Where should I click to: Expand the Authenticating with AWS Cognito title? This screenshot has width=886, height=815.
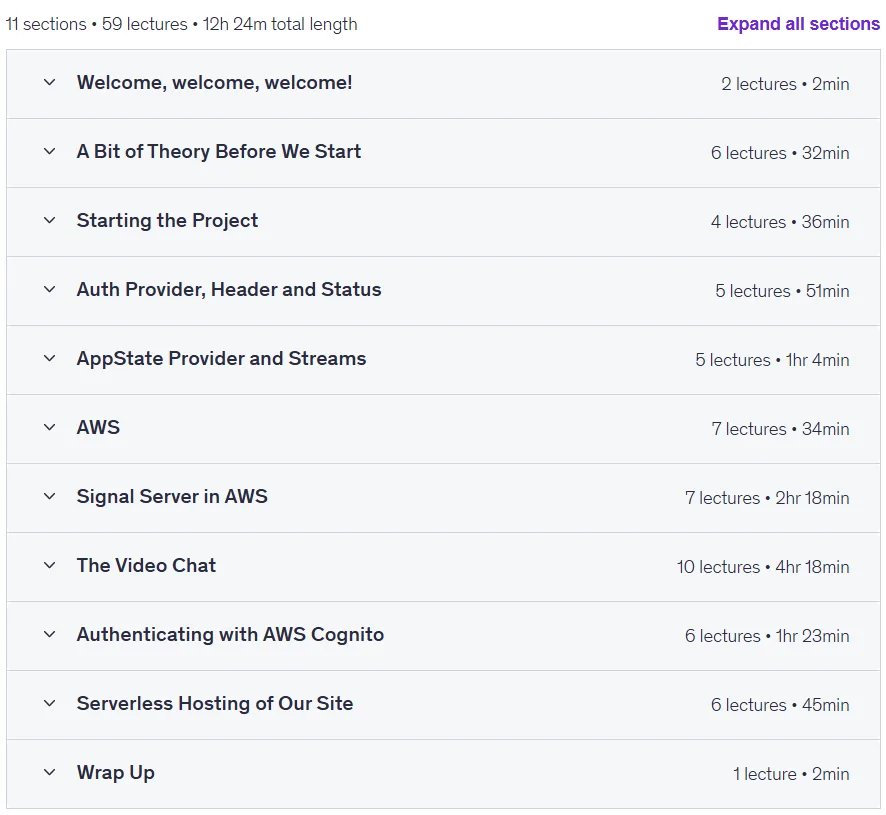pos(231,635)
